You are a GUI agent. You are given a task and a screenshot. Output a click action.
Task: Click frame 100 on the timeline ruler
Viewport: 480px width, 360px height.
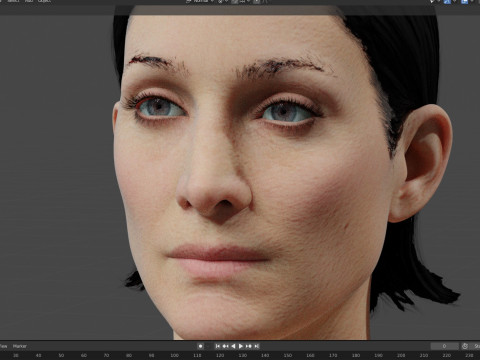coord(175,356)
